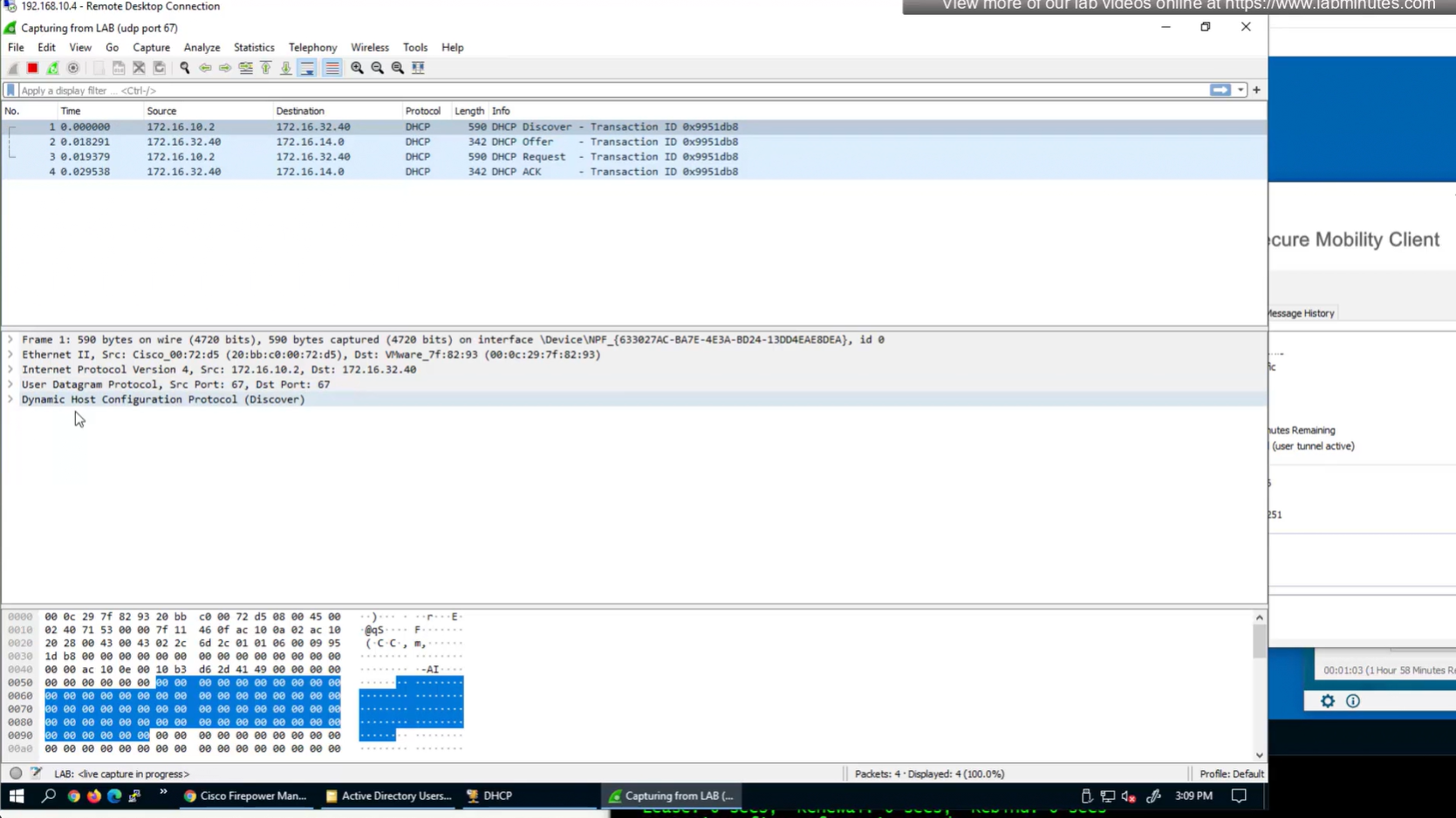Toggle the display filter bookmark button
Image resolution: width=1456 pixels, height=818 pixels.
point(10,91)
